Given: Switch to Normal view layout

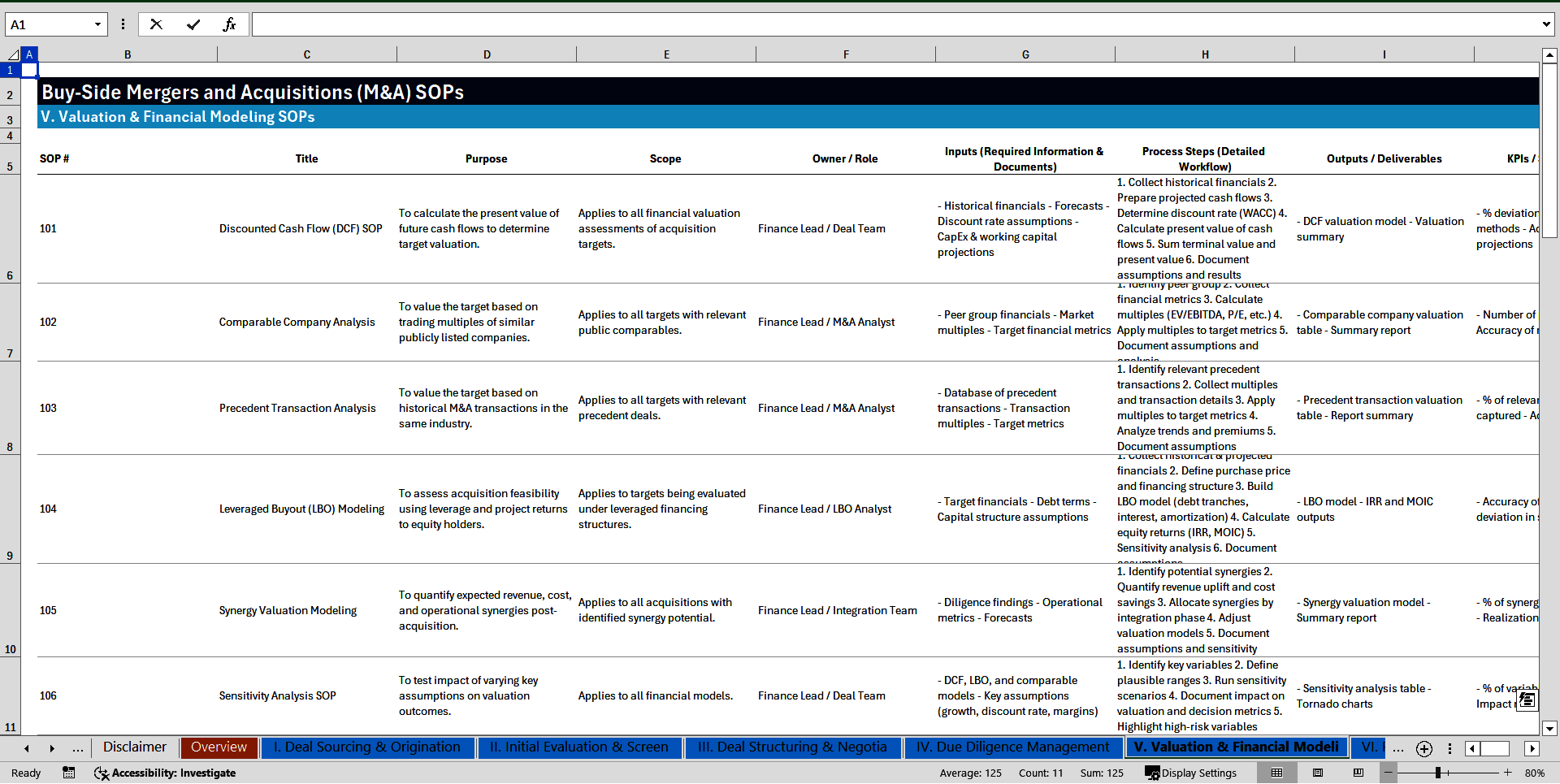Looking at the screenshot, I should [x=1276, y=773].
